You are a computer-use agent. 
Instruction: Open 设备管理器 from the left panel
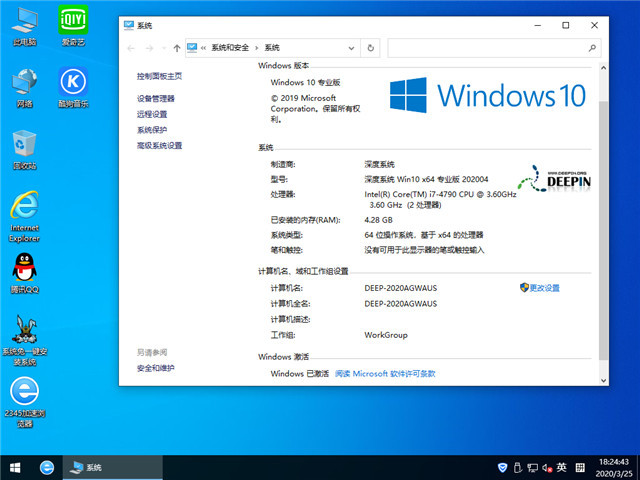[x=156, y=99]
